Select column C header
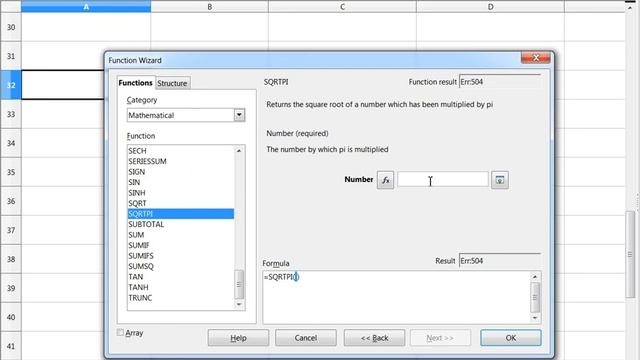The height and width of the screenshot is (360, 640). pyautogui.click(x=342, y=7)
